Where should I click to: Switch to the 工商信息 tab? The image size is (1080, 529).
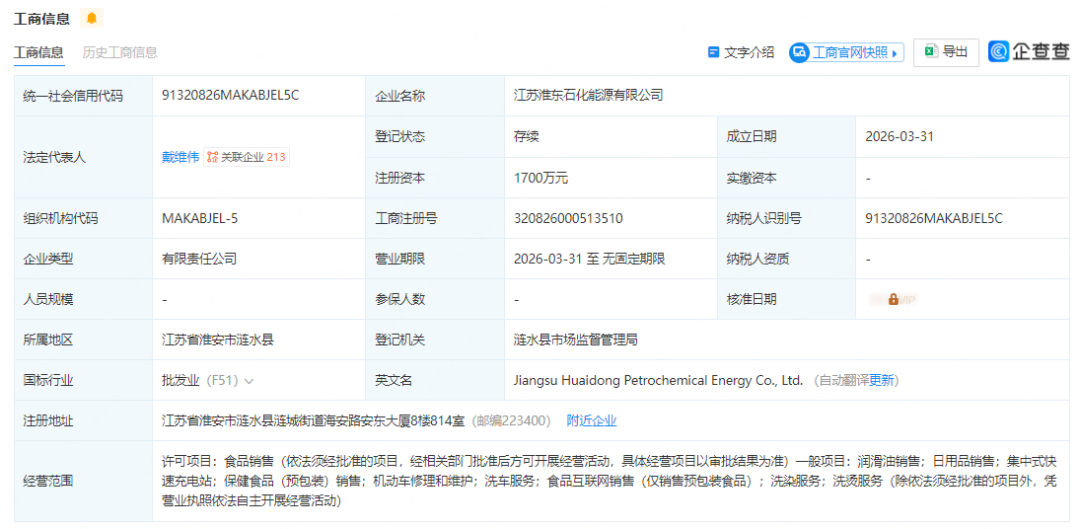click(x=39, y=52)
